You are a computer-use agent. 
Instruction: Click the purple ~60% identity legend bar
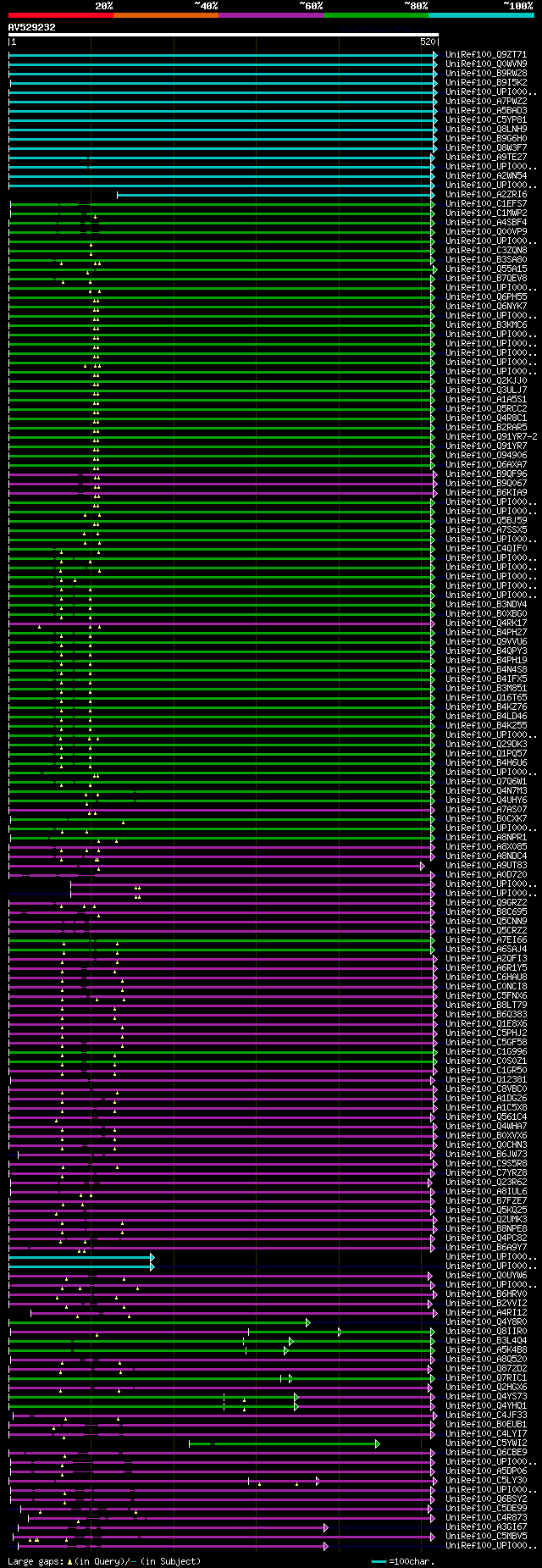coord(270,14)
